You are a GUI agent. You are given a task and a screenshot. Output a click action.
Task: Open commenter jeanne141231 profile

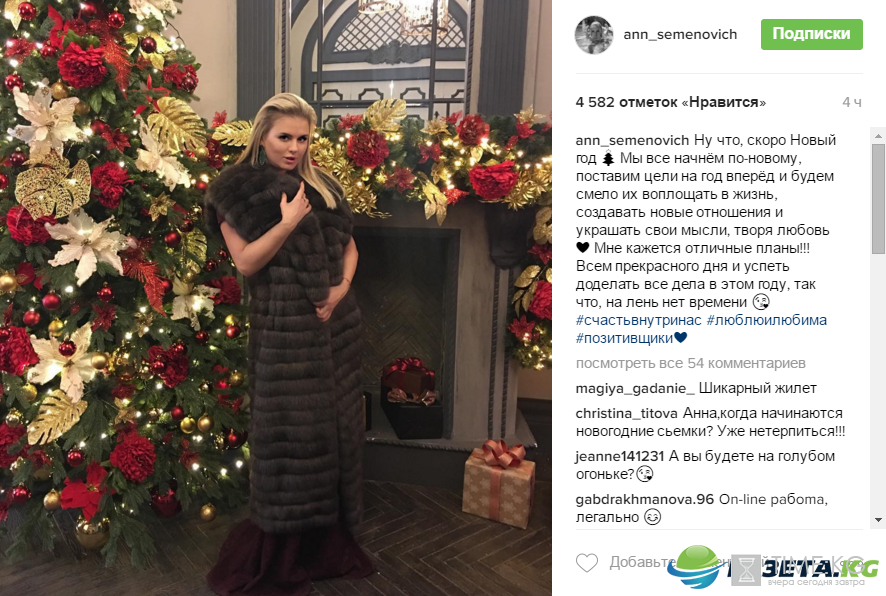coord(620,456)
